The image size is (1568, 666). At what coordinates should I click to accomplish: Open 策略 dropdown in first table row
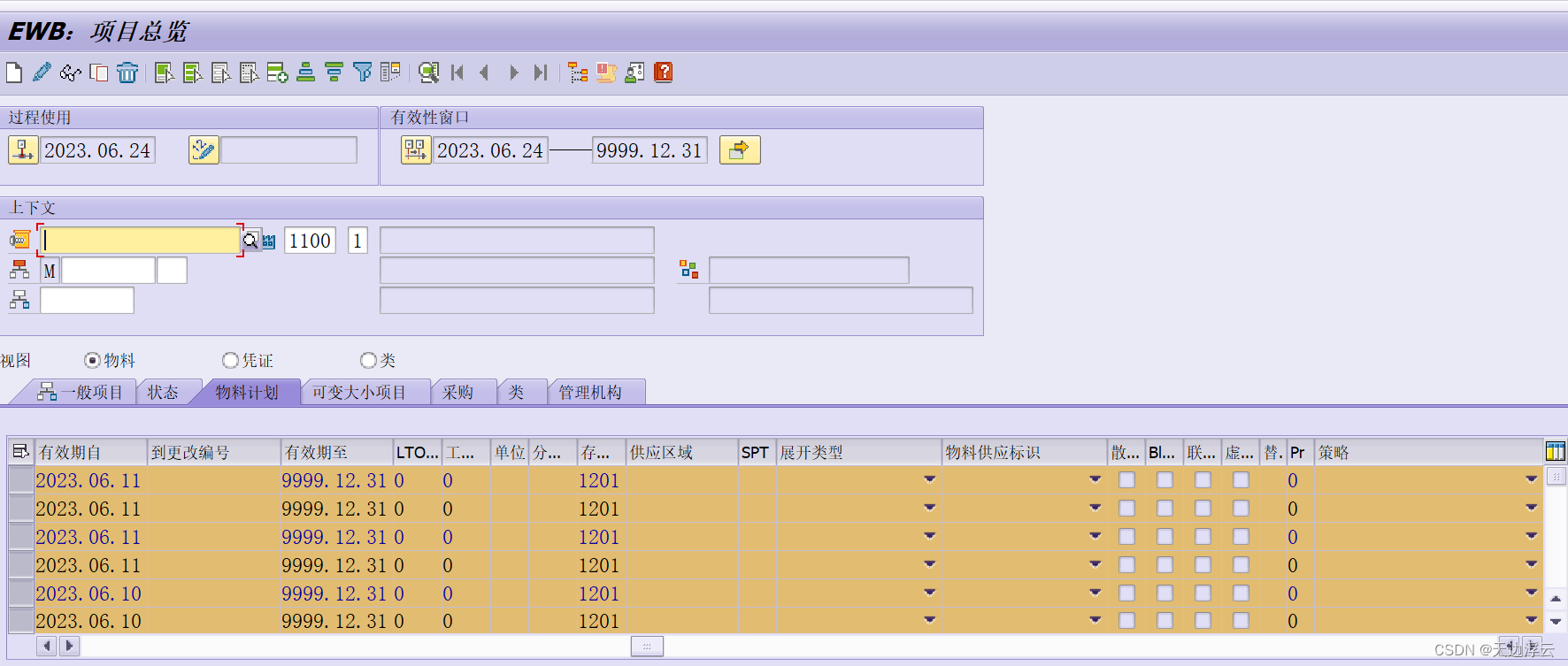pos(1531,479)
